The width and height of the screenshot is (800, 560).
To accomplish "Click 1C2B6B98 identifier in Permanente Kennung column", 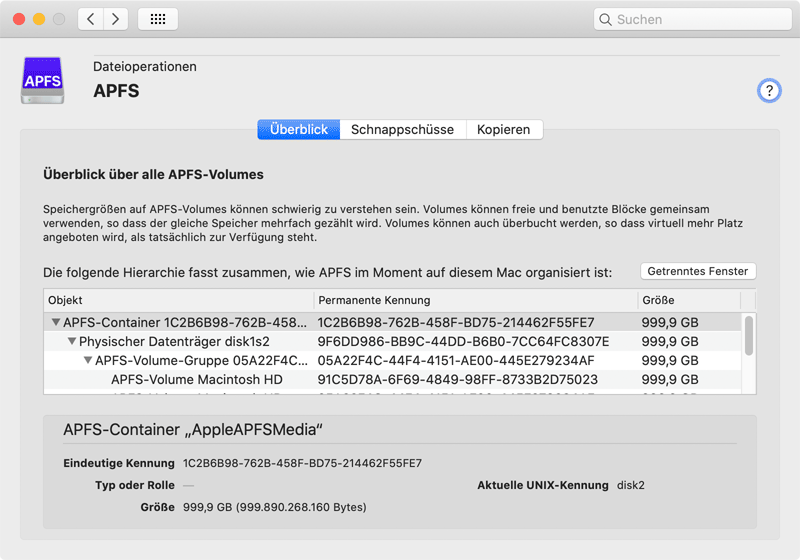I will 456,322.
